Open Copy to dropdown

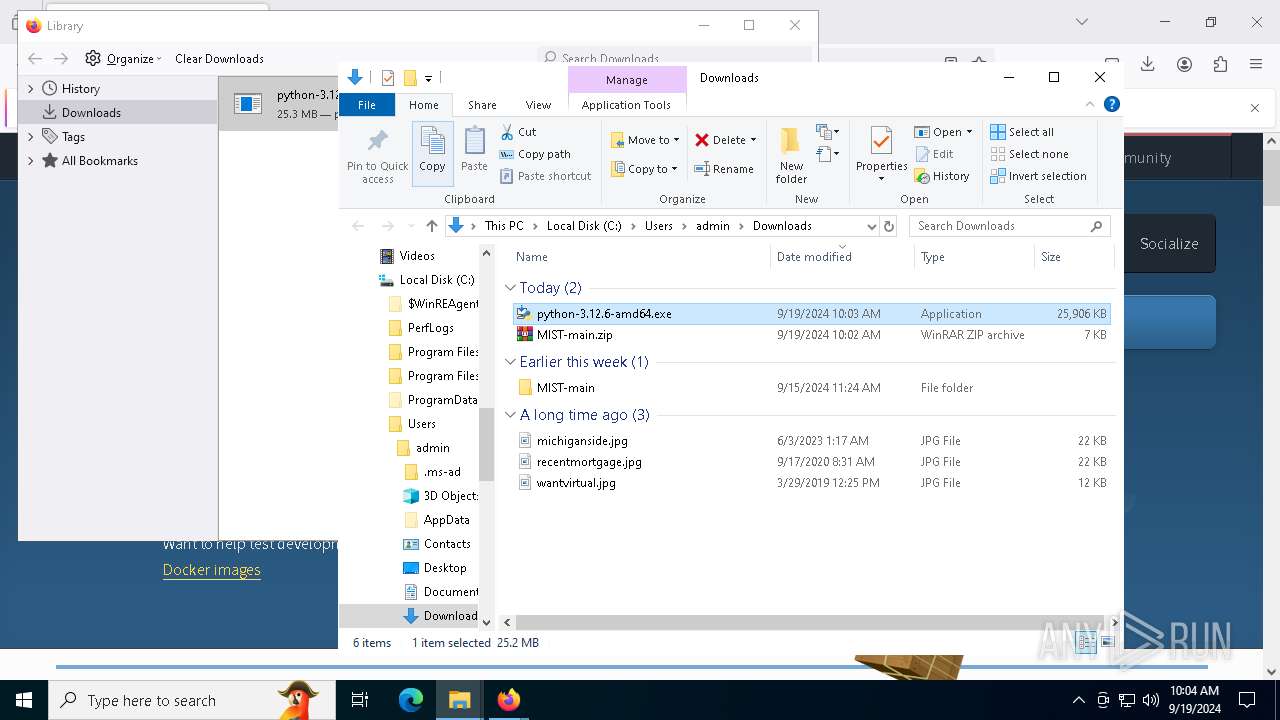645,169
